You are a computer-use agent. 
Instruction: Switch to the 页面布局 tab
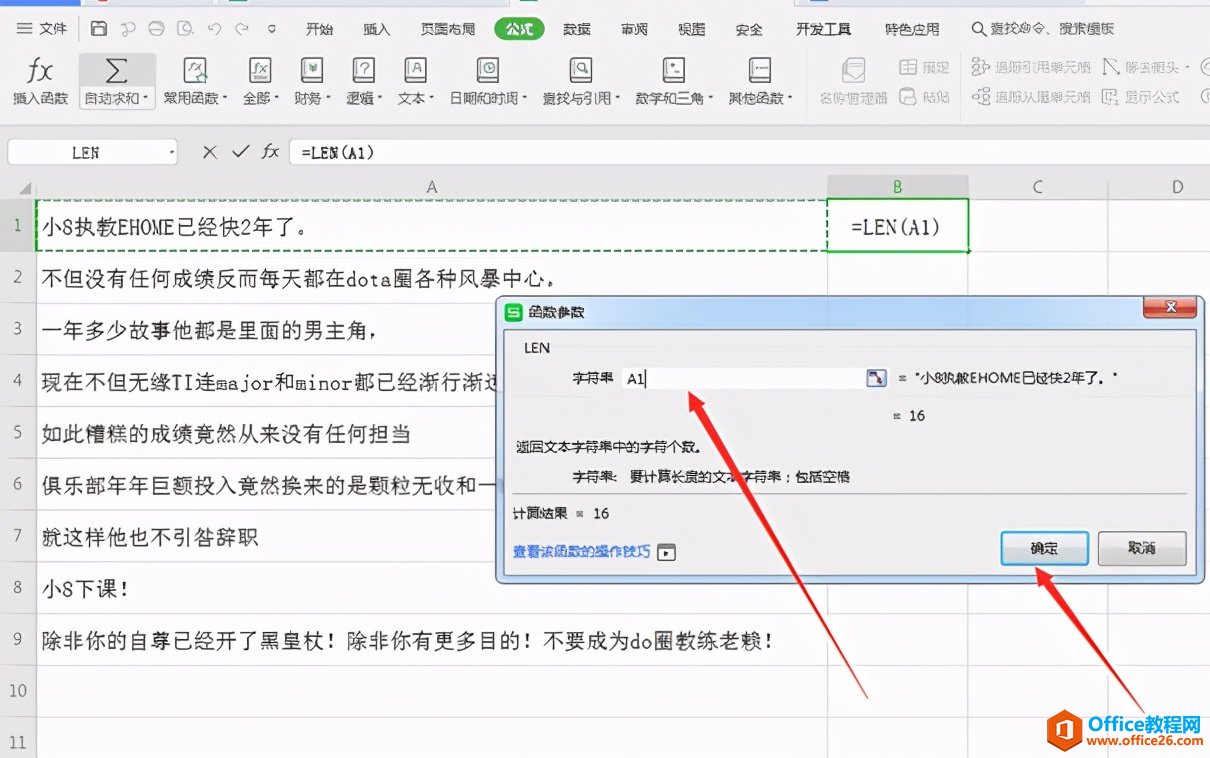(448, 29)
